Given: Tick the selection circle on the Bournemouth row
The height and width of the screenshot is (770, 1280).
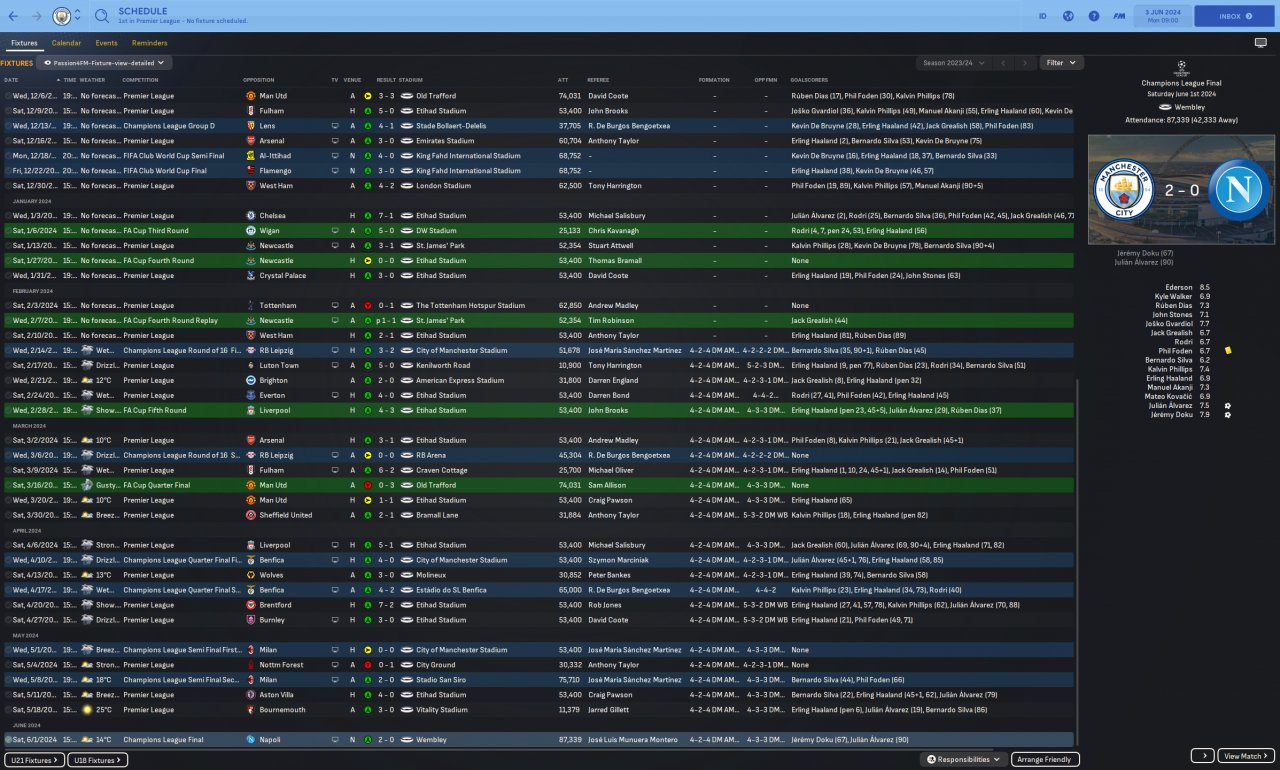Looking at the screenshot, I should pos(8,710).
